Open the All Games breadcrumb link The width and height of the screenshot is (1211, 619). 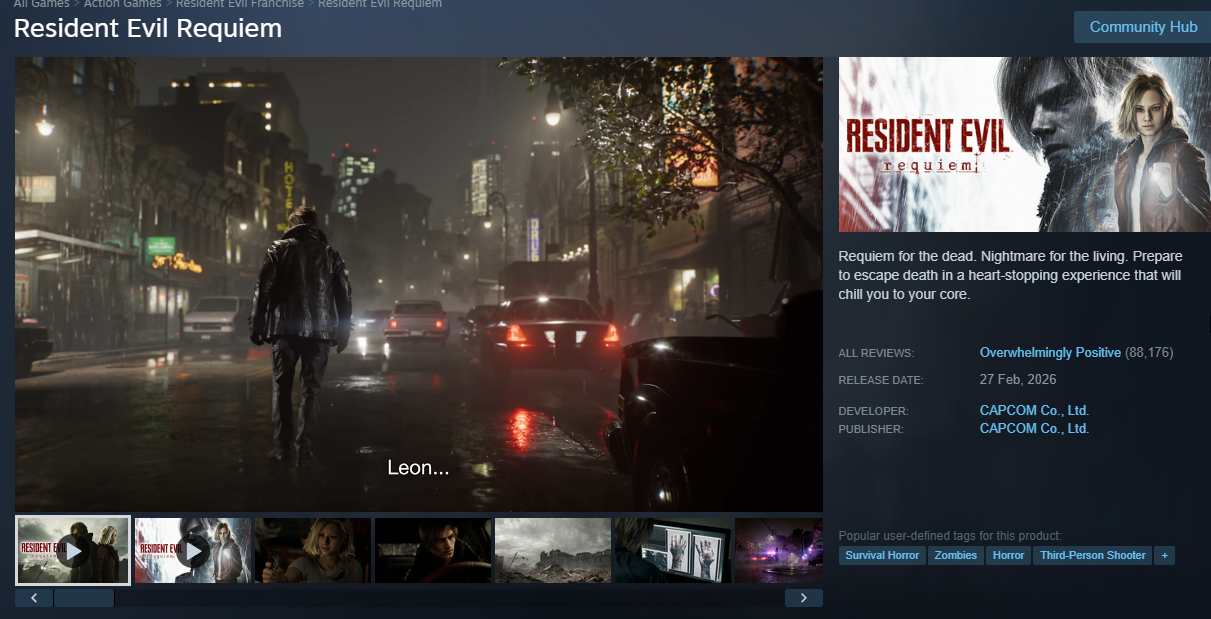pyautogui.click(x=41, y=4)
